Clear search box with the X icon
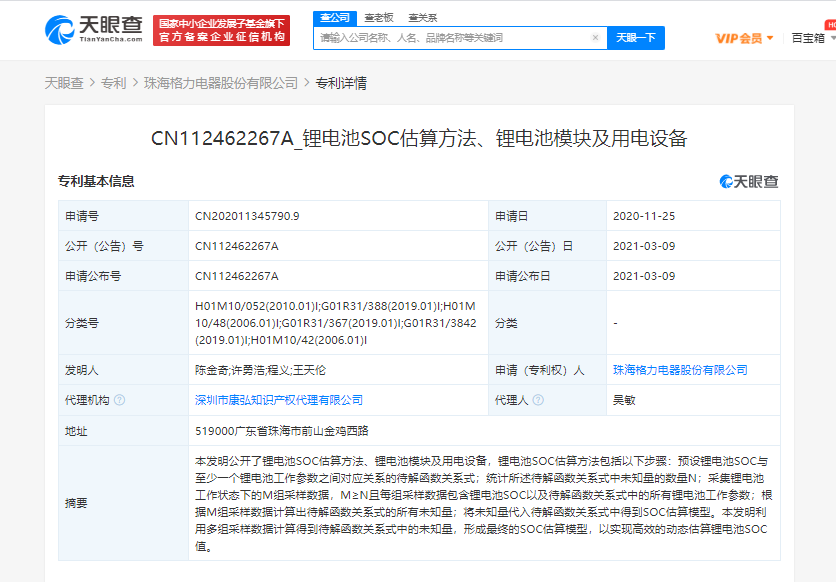This screenshot has height=582, width=836. (x=595, y=38)
